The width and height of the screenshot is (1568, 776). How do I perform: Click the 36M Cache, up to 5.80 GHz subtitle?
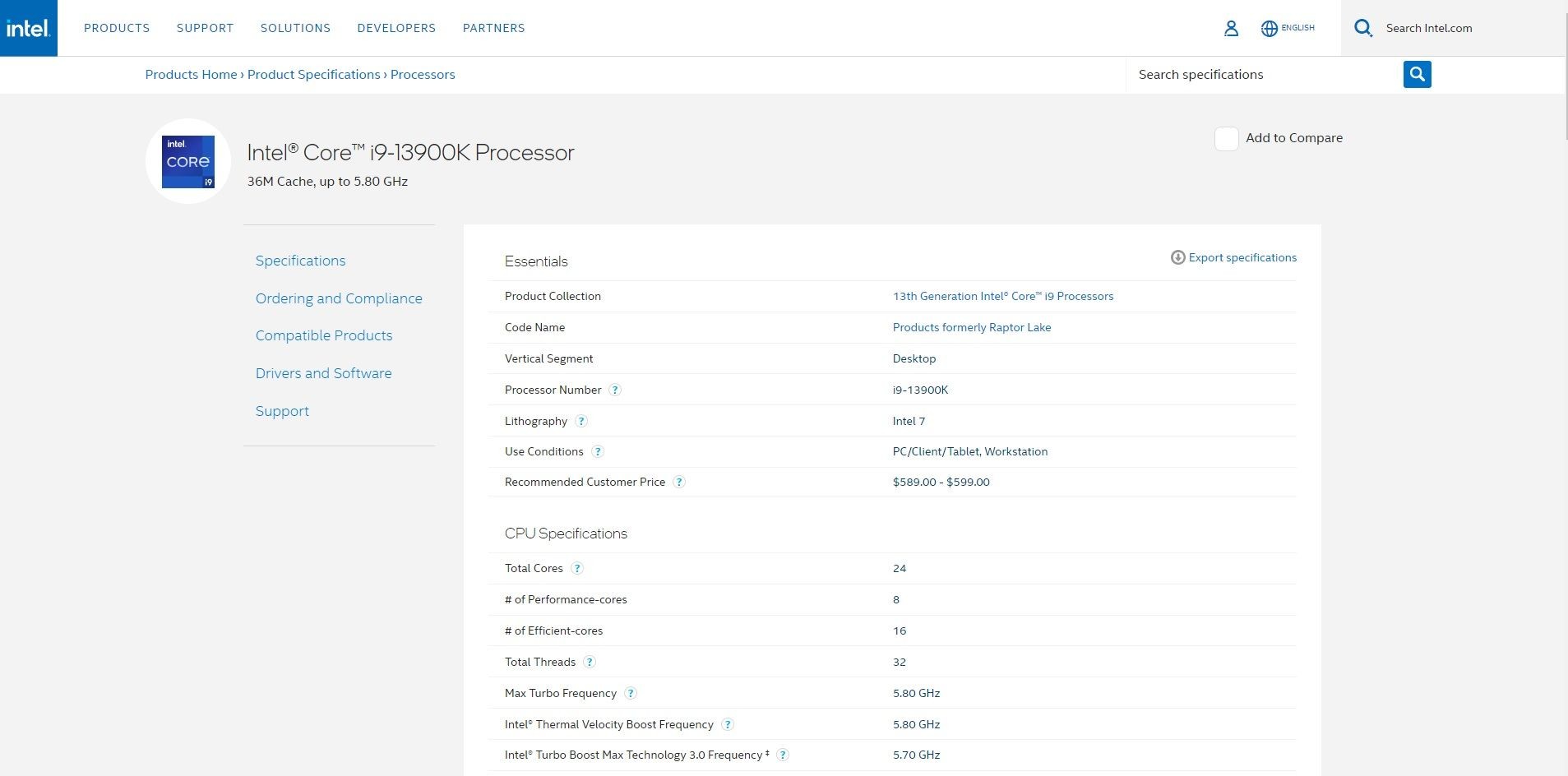(327, 182)
